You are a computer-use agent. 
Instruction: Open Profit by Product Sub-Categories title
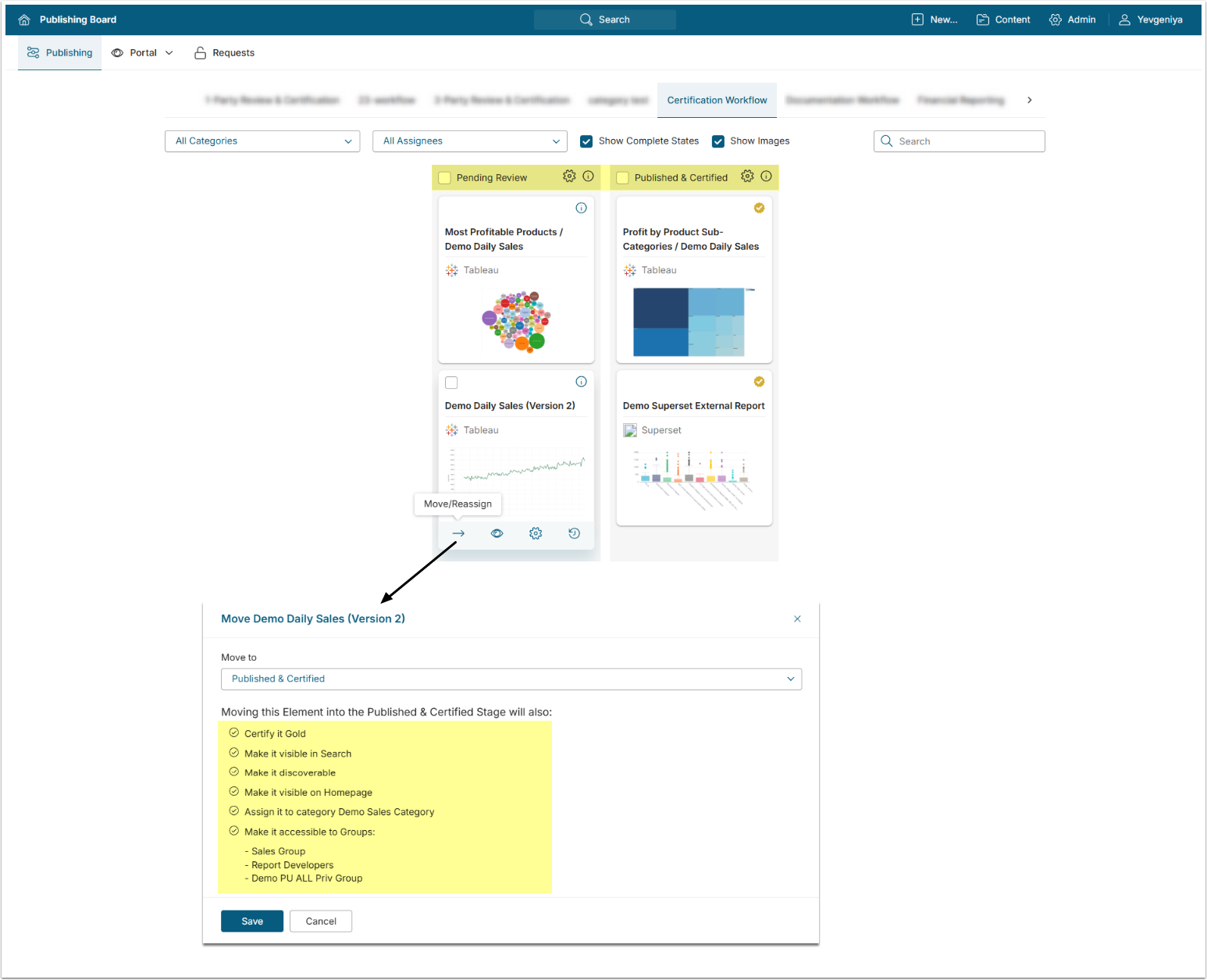[690, 239]
